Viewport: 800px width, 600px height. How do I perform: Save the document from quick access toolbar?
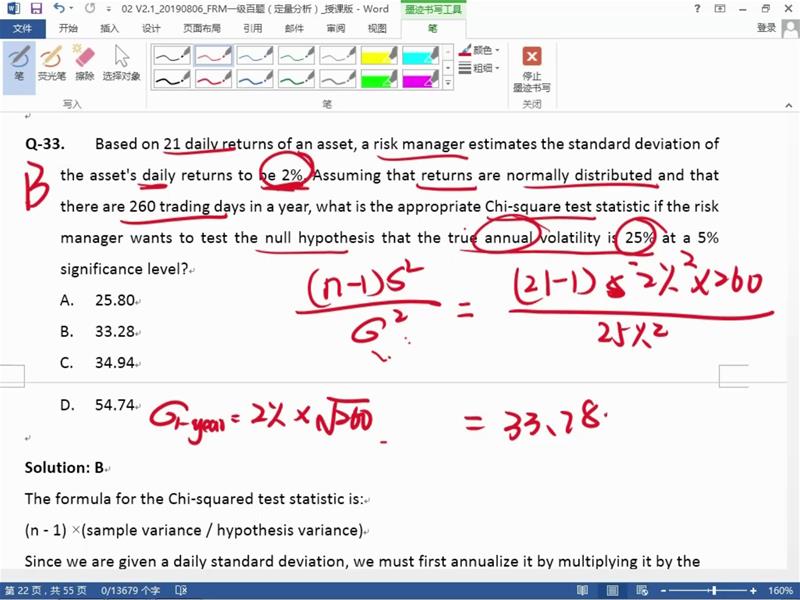pyautogui.click(x=36, y=9)
